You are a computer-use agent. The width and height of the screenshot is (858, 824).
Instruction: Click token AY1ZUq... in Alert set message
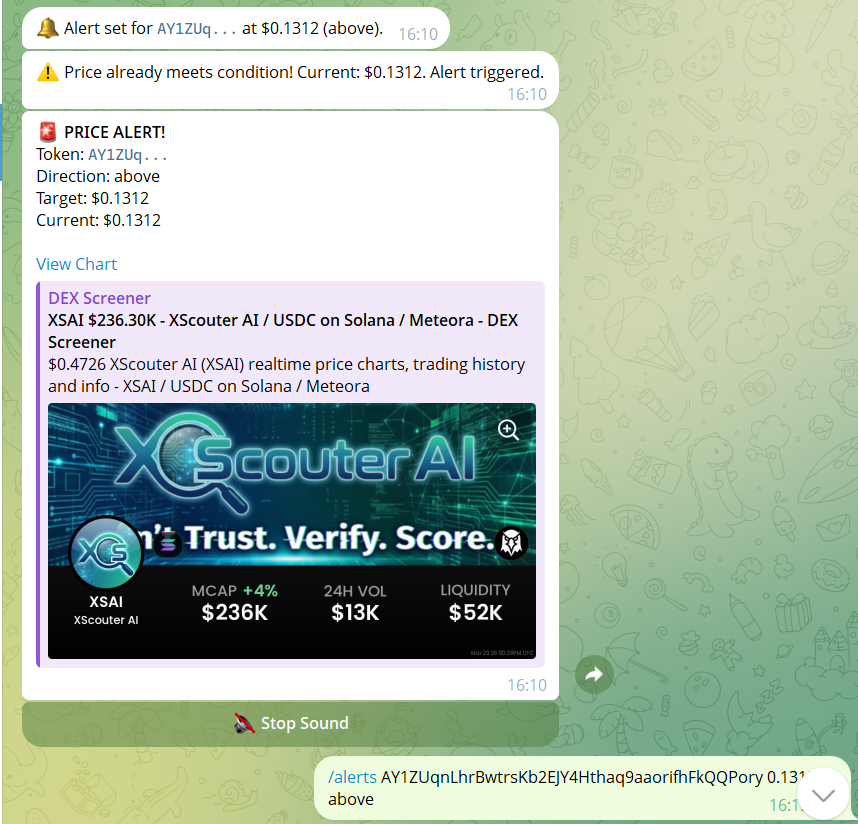point(196,28)
